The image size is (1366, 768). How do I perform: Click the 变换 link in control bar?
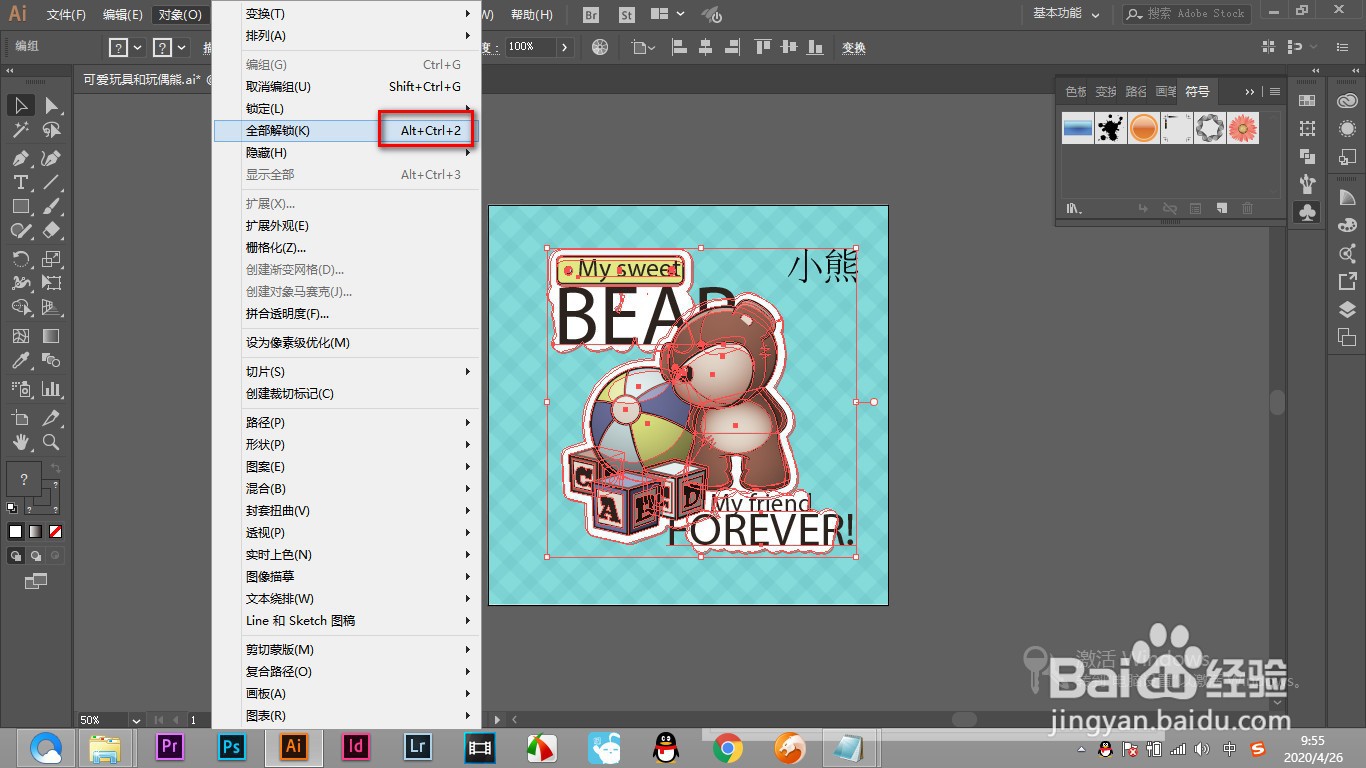854,47
